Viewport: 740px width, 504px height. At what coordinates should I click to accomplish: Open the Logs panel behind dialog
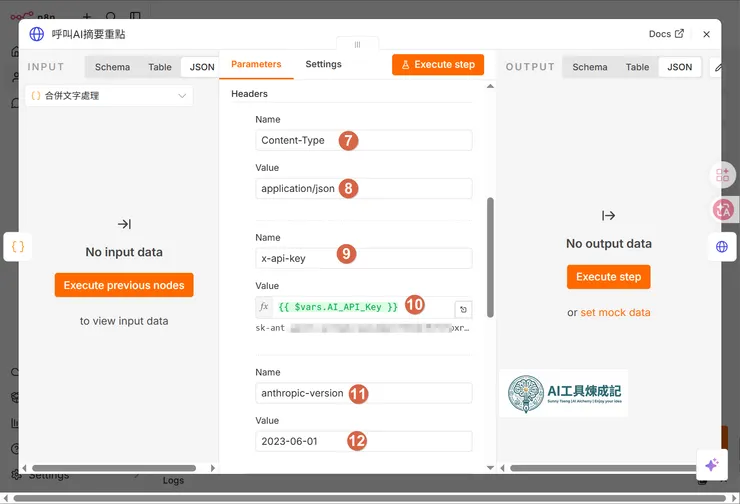click(x=173, y=480)
